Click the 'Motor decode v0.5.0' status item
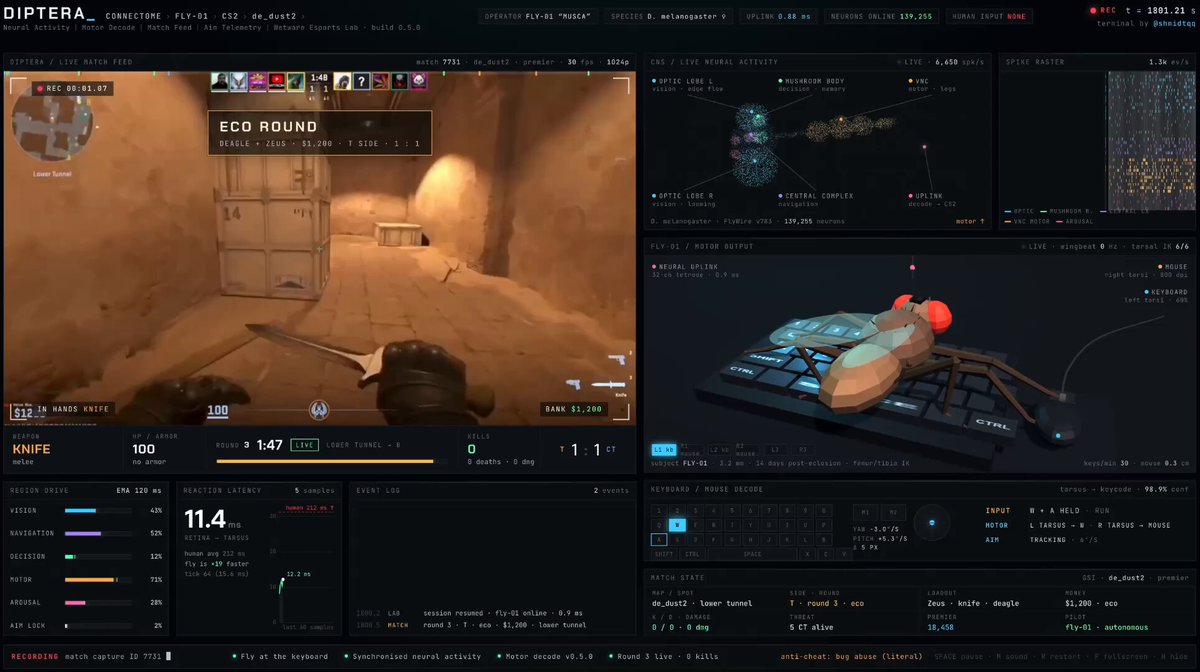Viewport: 1200px width, 672px height. coord(543,657)
